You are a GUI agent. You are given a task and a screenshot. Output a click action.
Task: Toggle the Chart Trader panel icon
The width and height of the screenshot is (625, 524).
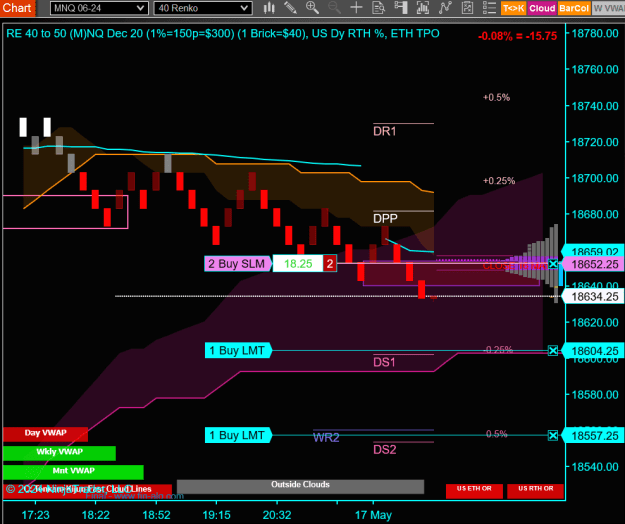pyautogui.click(x=401, y=8)
